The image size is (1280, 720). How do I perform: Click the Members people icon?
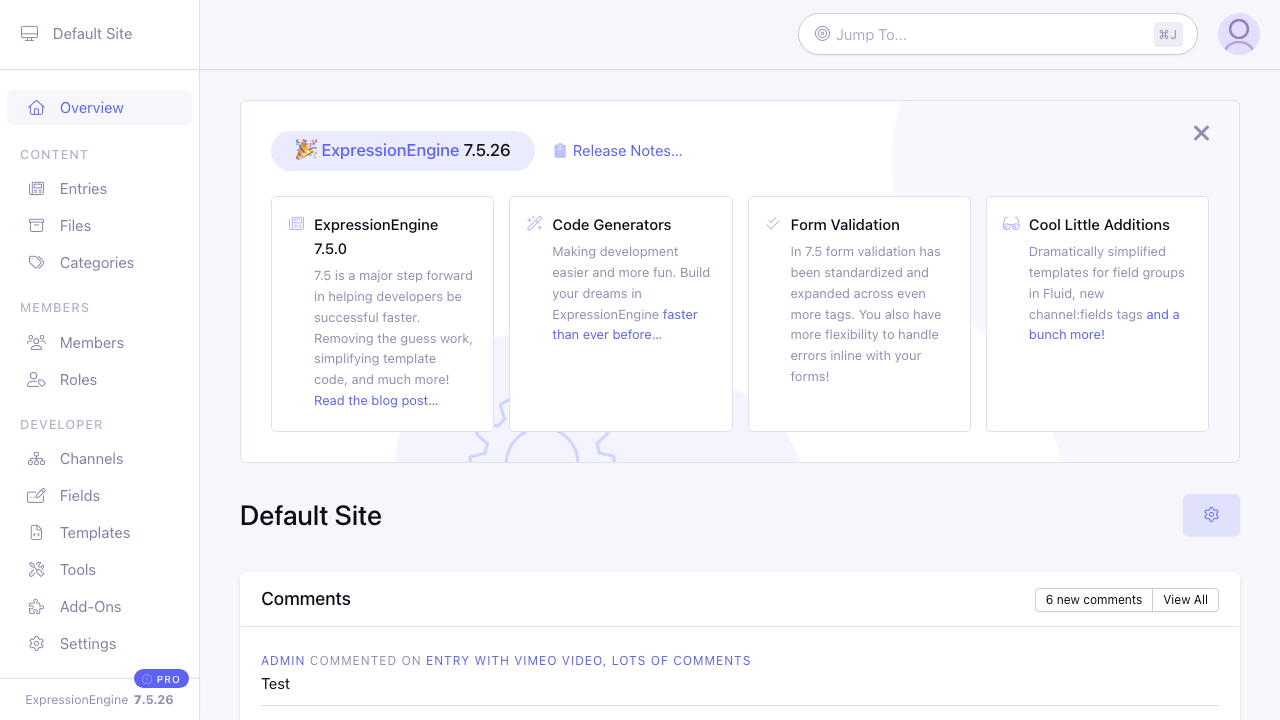(x=36, y=343)
